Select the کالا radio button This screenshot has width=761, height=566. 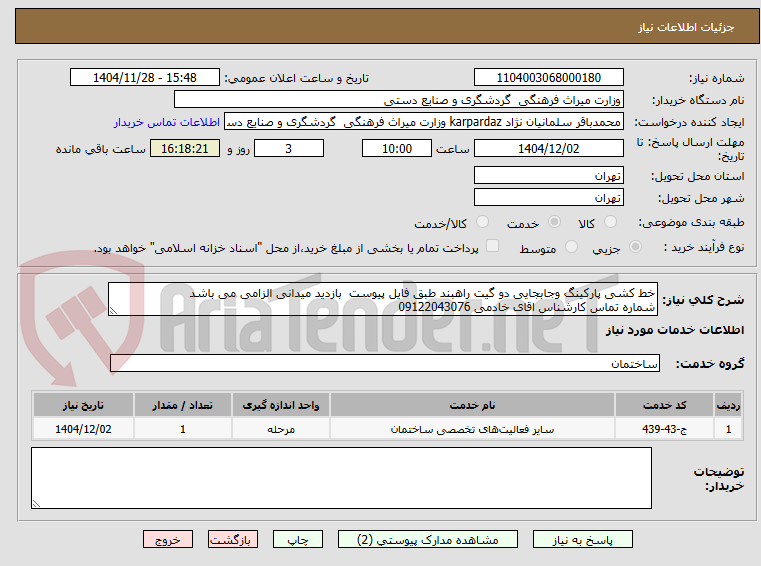(610, 222)
